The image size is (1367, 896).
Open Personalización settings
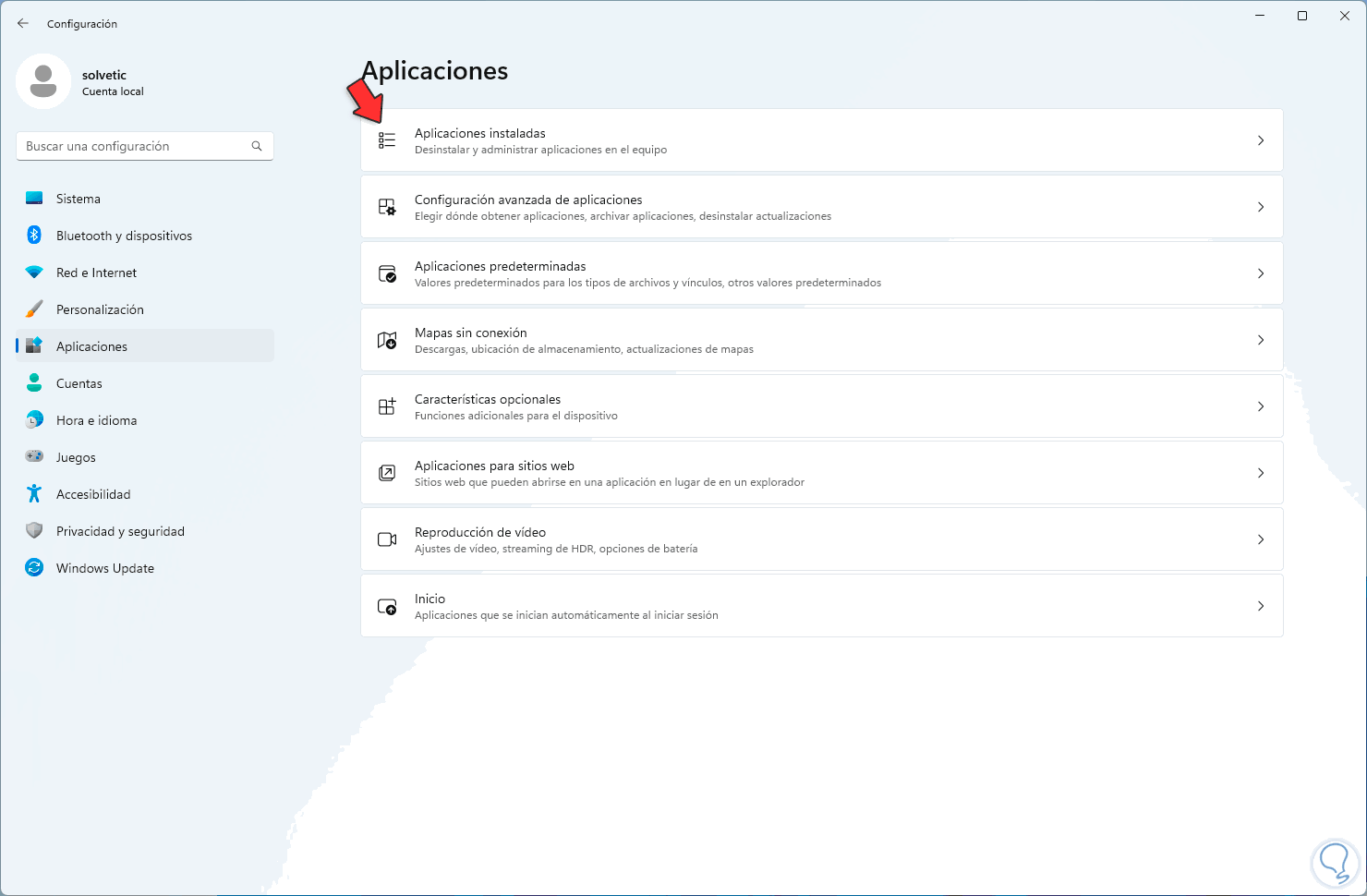(x=145, y=309)
